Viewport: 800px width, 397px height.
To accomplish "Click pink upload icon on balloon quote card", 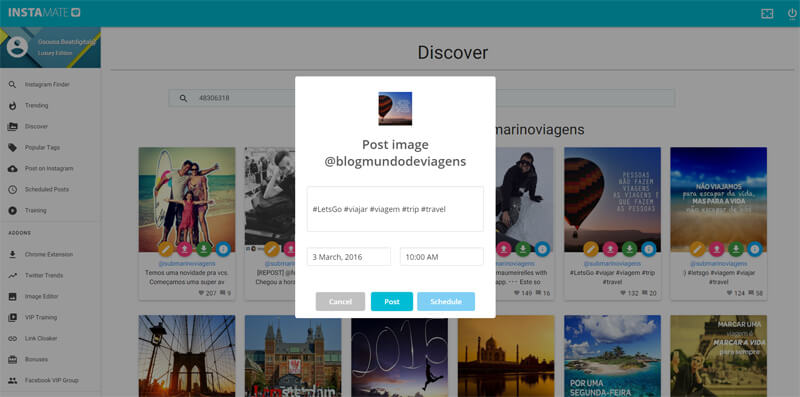I will [x=610, y=249].
